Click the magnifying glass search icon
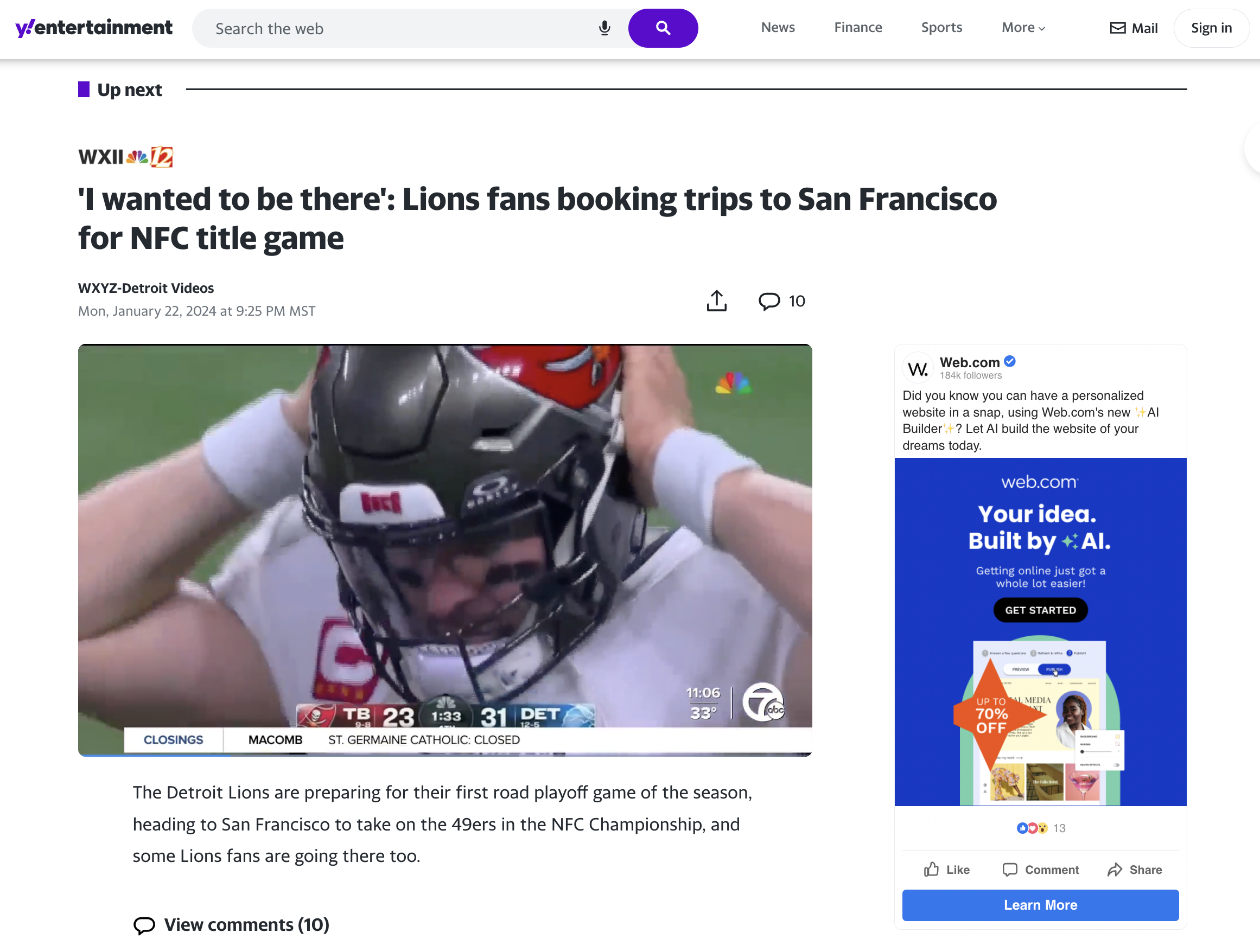Viewport: 1260px width, 952px height. click(x=662, y=28)
